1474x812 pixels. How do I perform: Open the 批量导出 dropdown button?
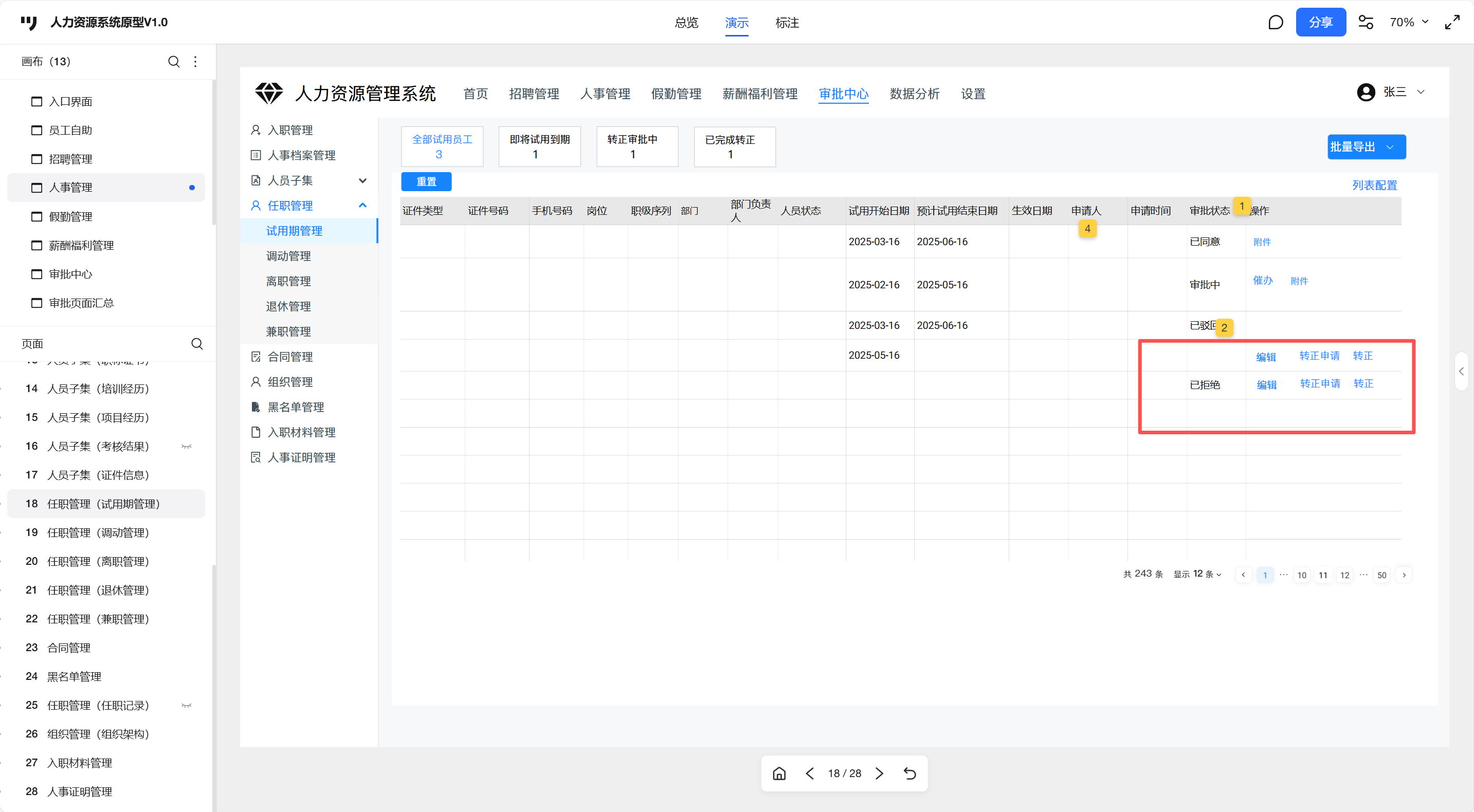(1366, 147)
